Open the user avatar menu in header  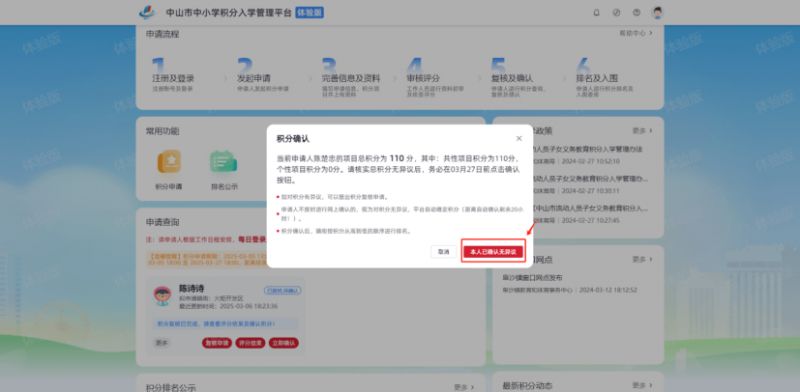click(658, 13)
